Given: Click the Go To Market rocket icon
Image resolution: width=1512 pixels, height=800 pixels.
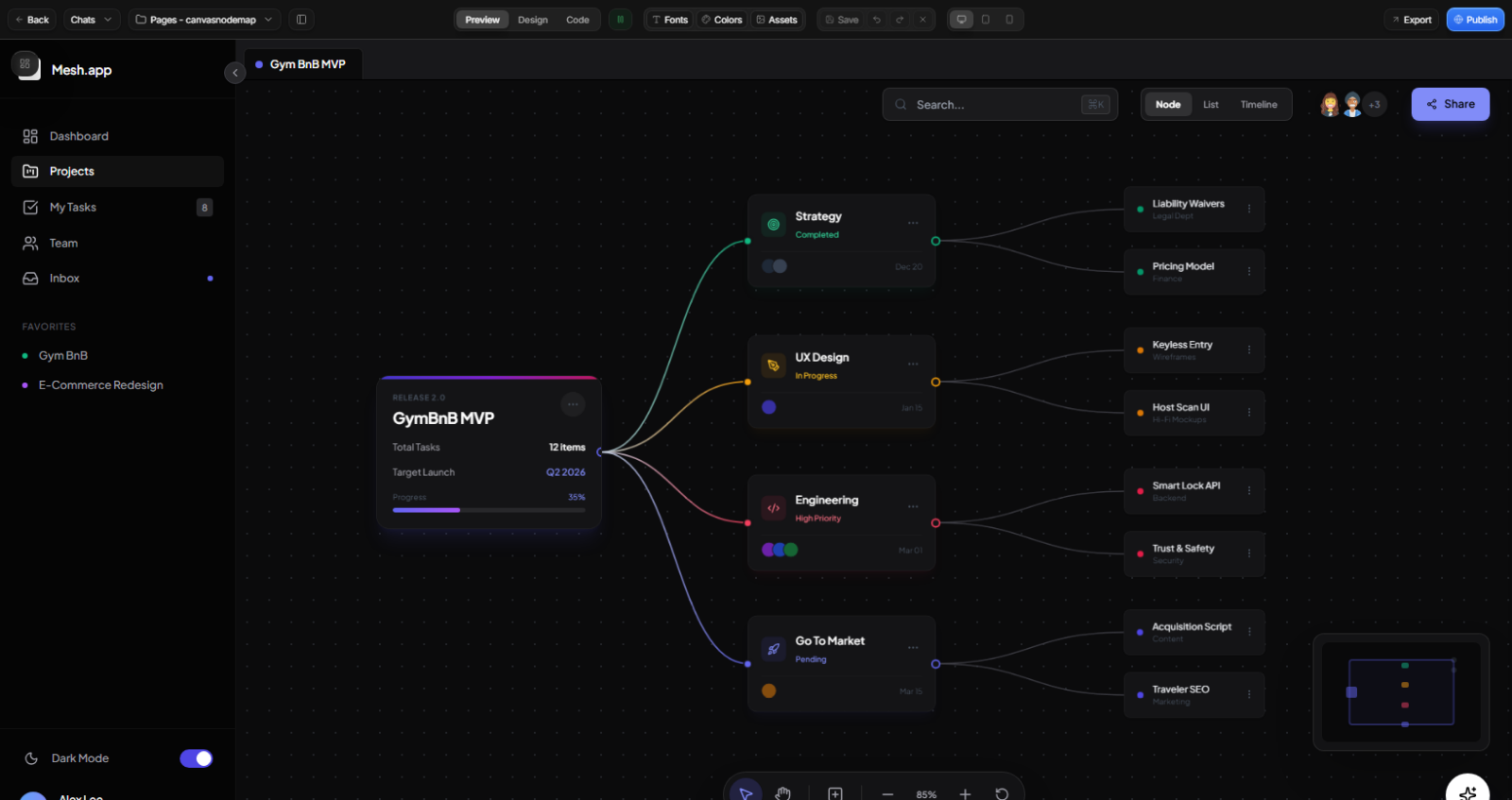Looking at the screenshot, I should (x=773, y=649).
